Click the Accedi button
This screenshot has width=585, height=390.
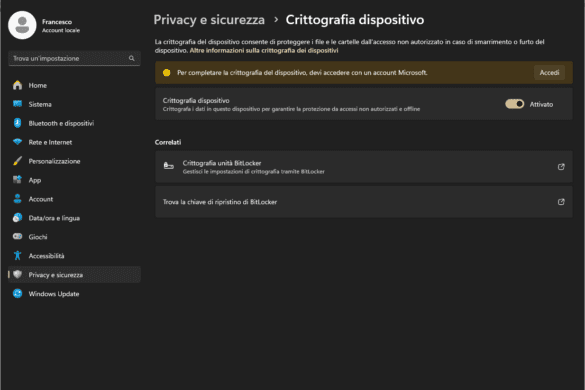(x=549, y=72)
